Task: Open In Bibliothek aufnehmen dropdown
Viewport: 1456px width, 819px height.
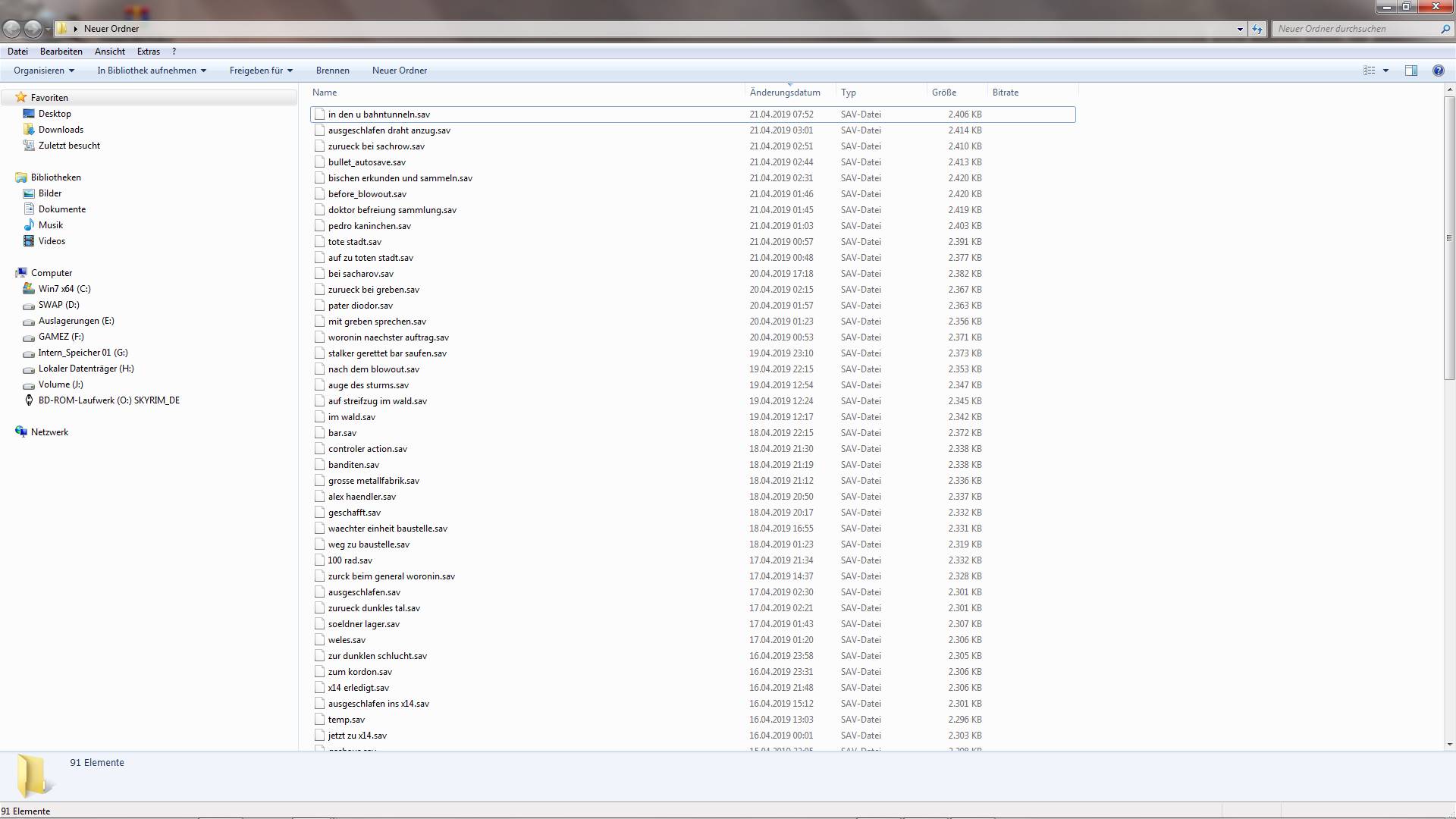Action: point(151,71)
